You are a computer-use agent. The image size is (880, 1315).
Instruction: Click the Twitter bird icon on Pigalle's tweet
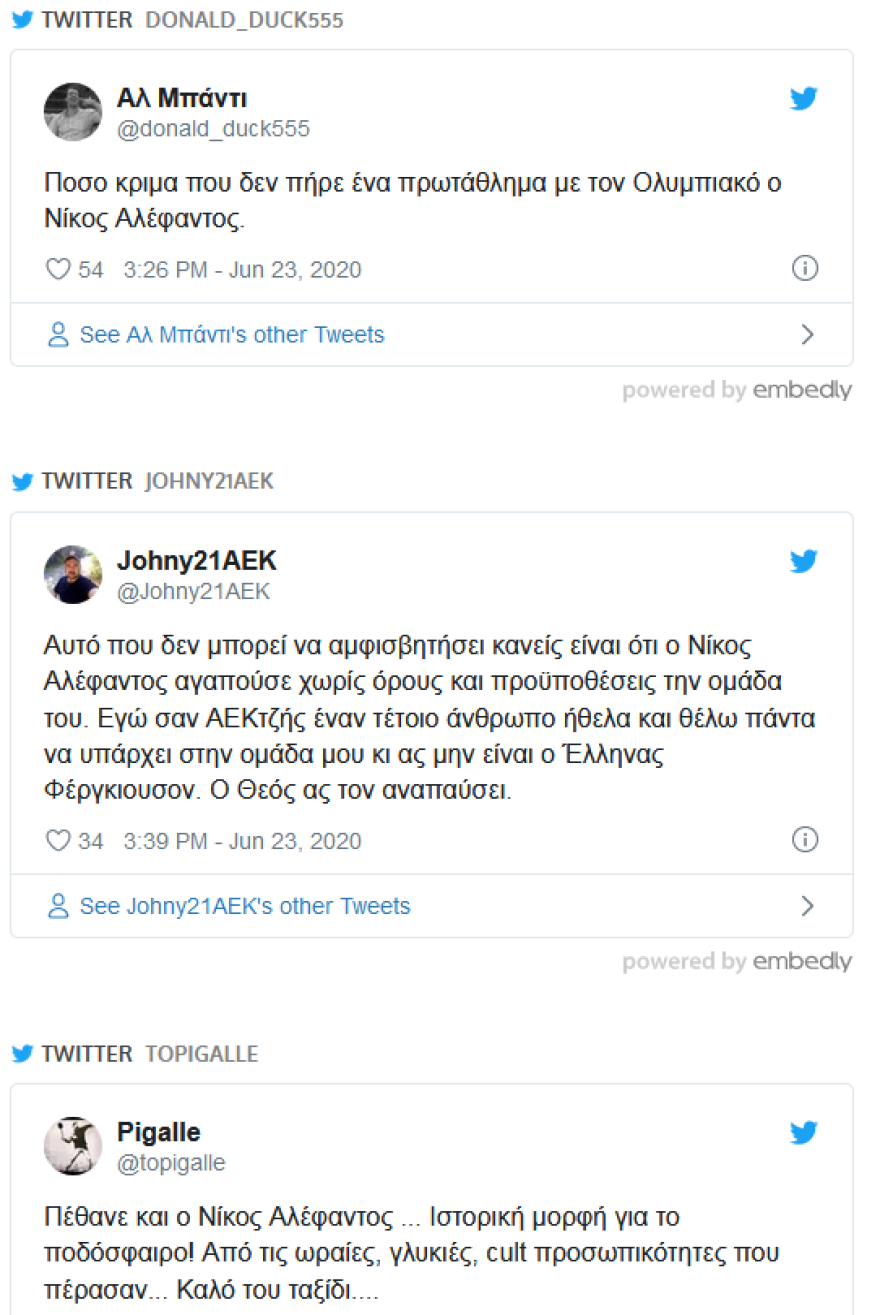point(804,1133)
